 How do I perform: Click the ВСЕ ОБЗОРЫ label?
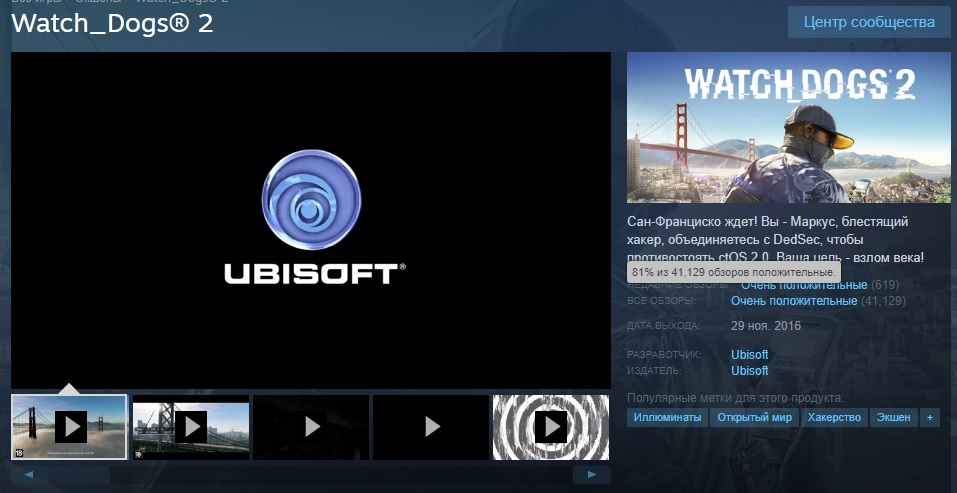click(661, 301)
